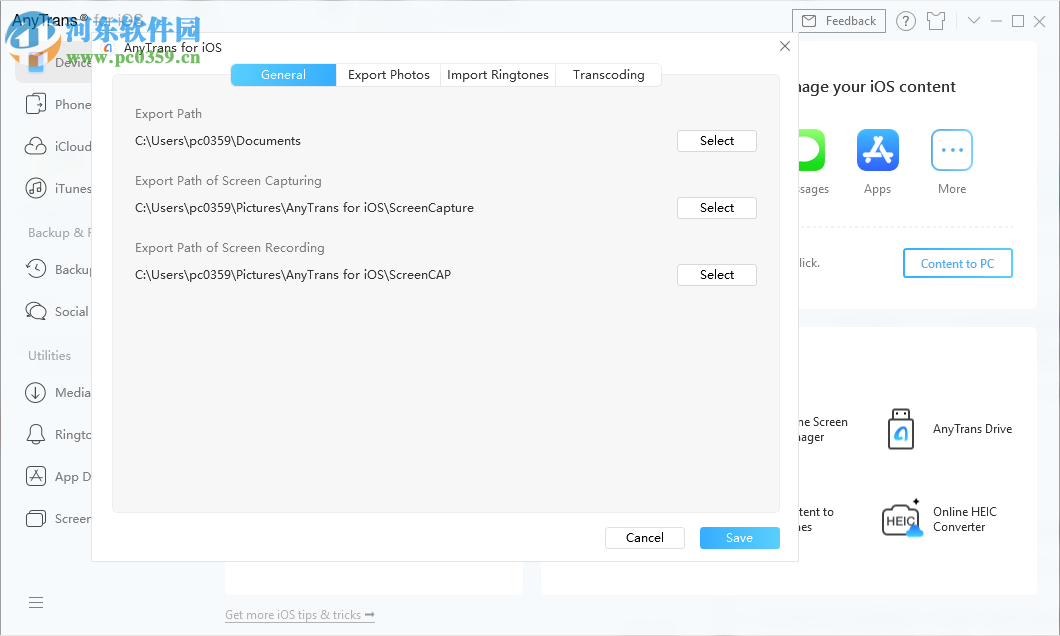Screen dimensions: 1060x636
Task: Expand the title bar dropdown chevron
Action: tap(974, 21)
